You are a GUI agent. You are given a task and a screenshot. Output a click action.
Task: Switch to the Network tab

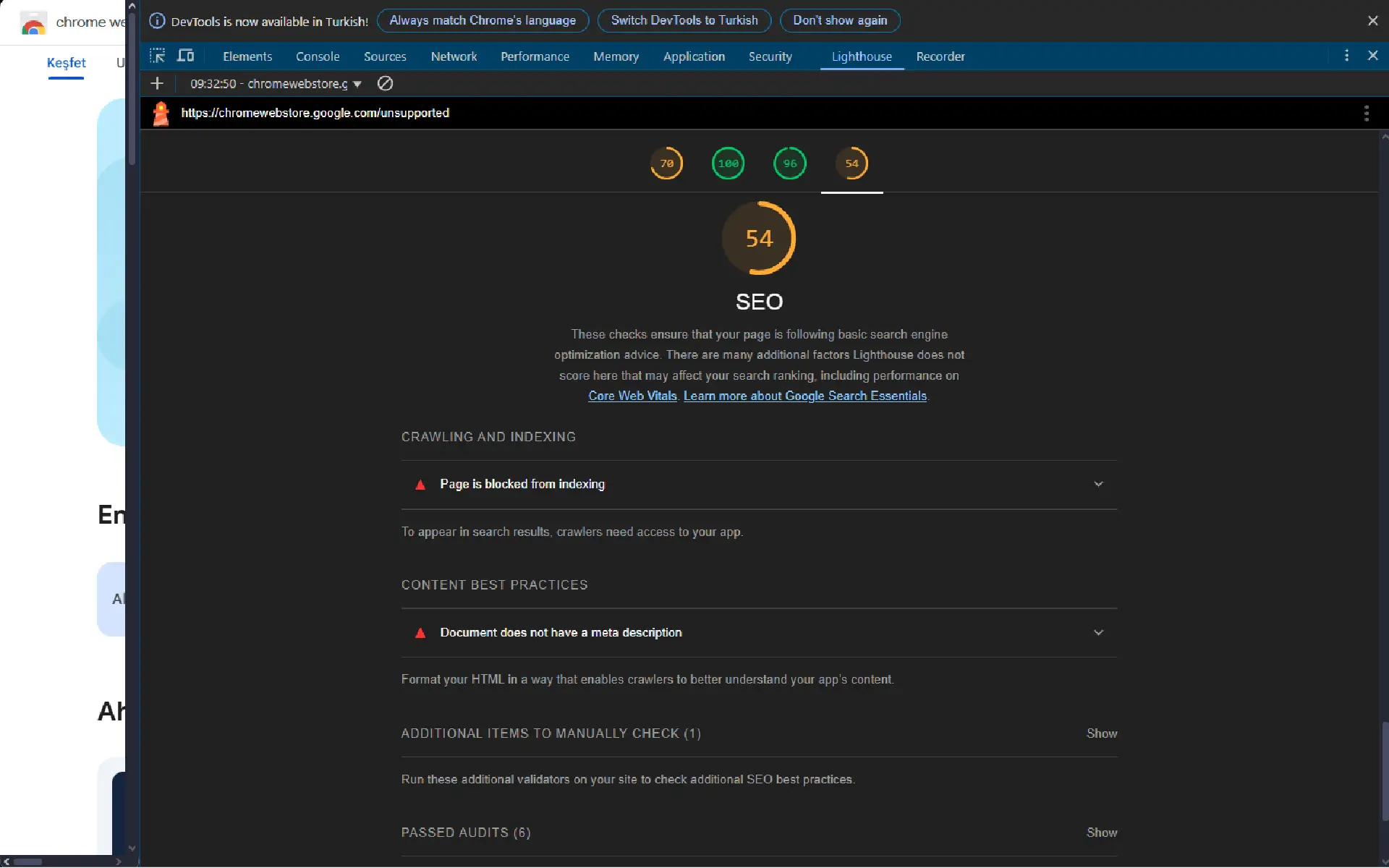454,56
